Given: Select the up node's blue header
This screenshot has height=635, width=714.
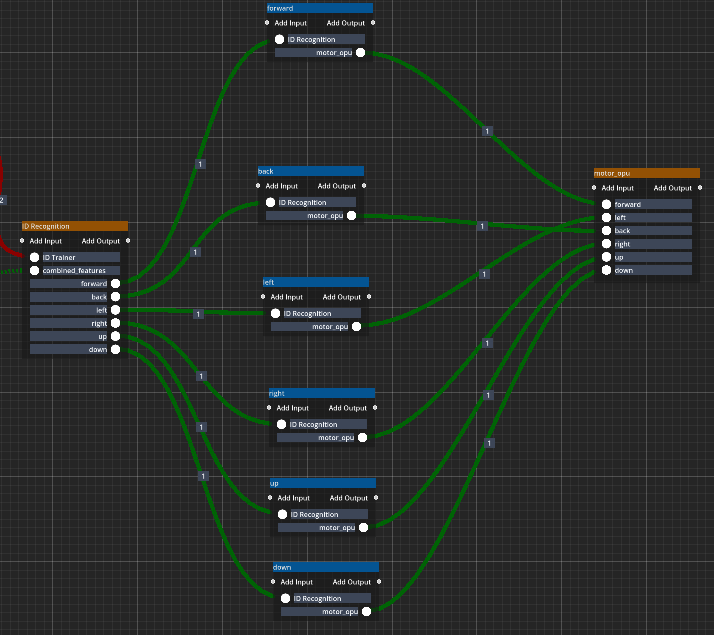Looking at the screenshot, I should click(x=322, y=483).
